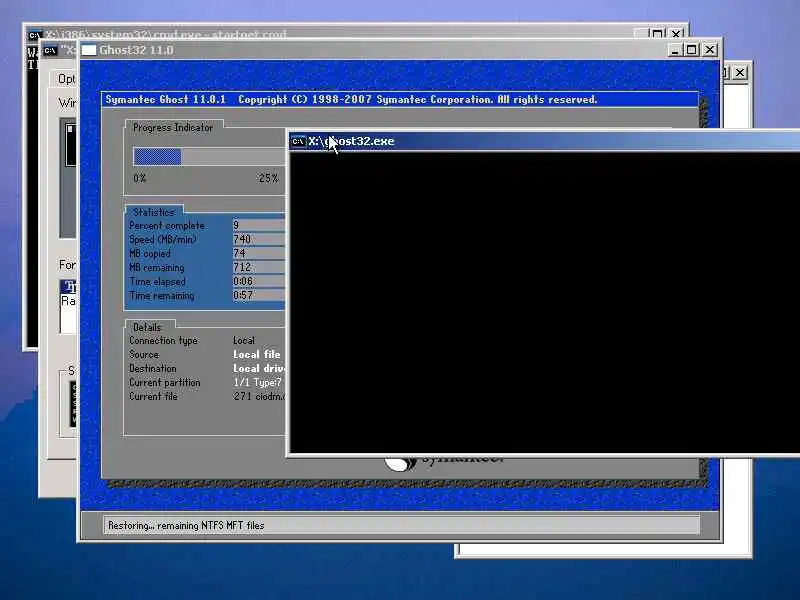The width and height of the screenshot is (800, 600).
Task: Click the Ghost32 11.0 title text
Action: tap(136, 50)
